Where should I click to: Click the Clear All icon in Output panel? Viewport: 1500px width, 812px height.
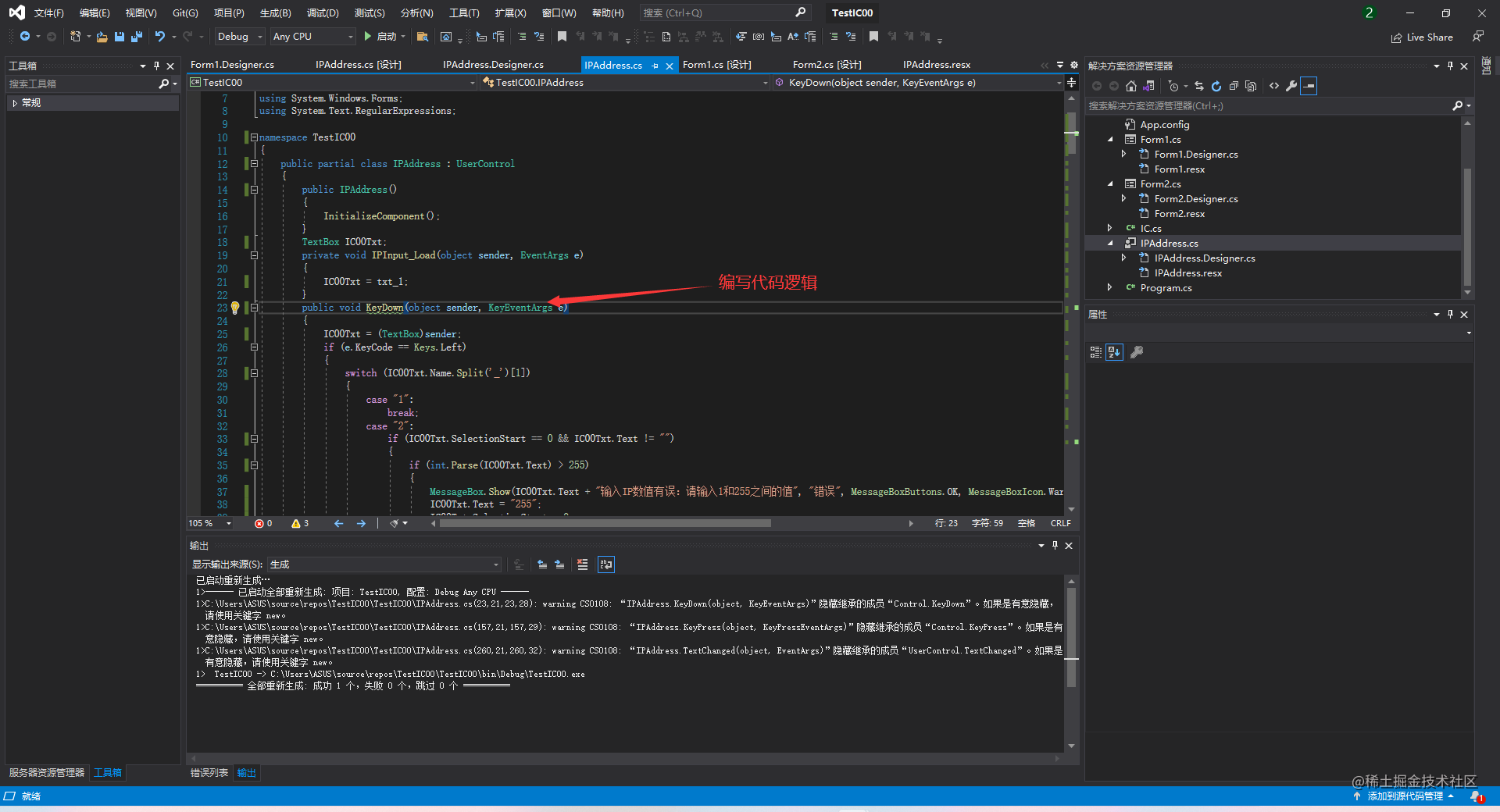583,564
